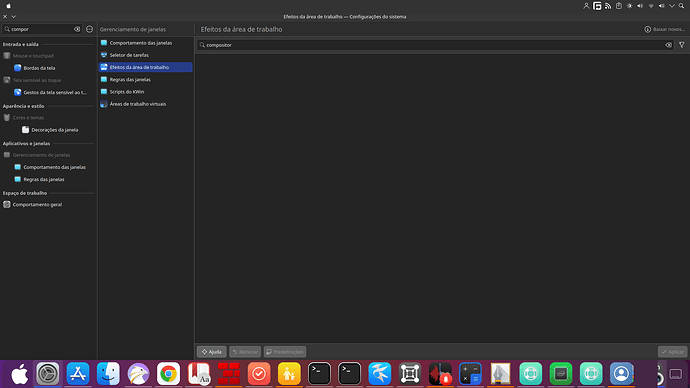Viewport: 690px width, 388px height.
Task: Open the effects filter funnel icon
Action: click(682, 45)
